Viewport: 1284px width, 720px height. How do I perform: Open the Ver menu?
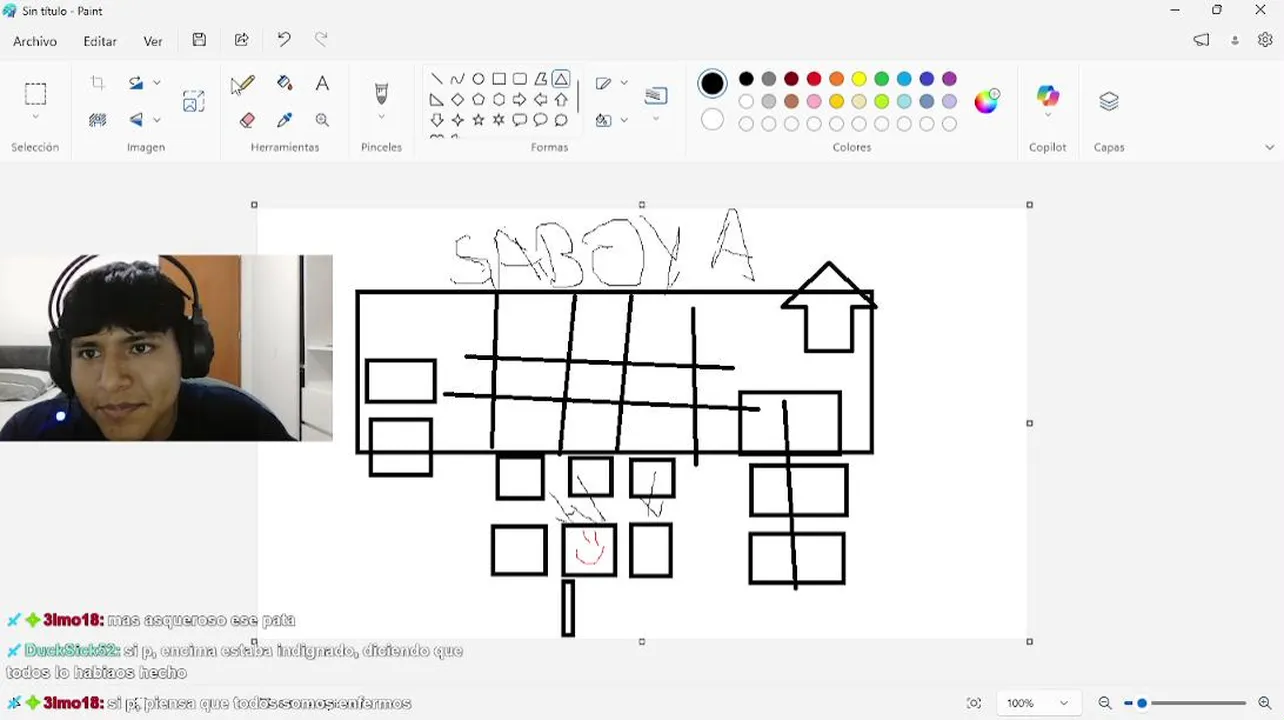[153, 41]
